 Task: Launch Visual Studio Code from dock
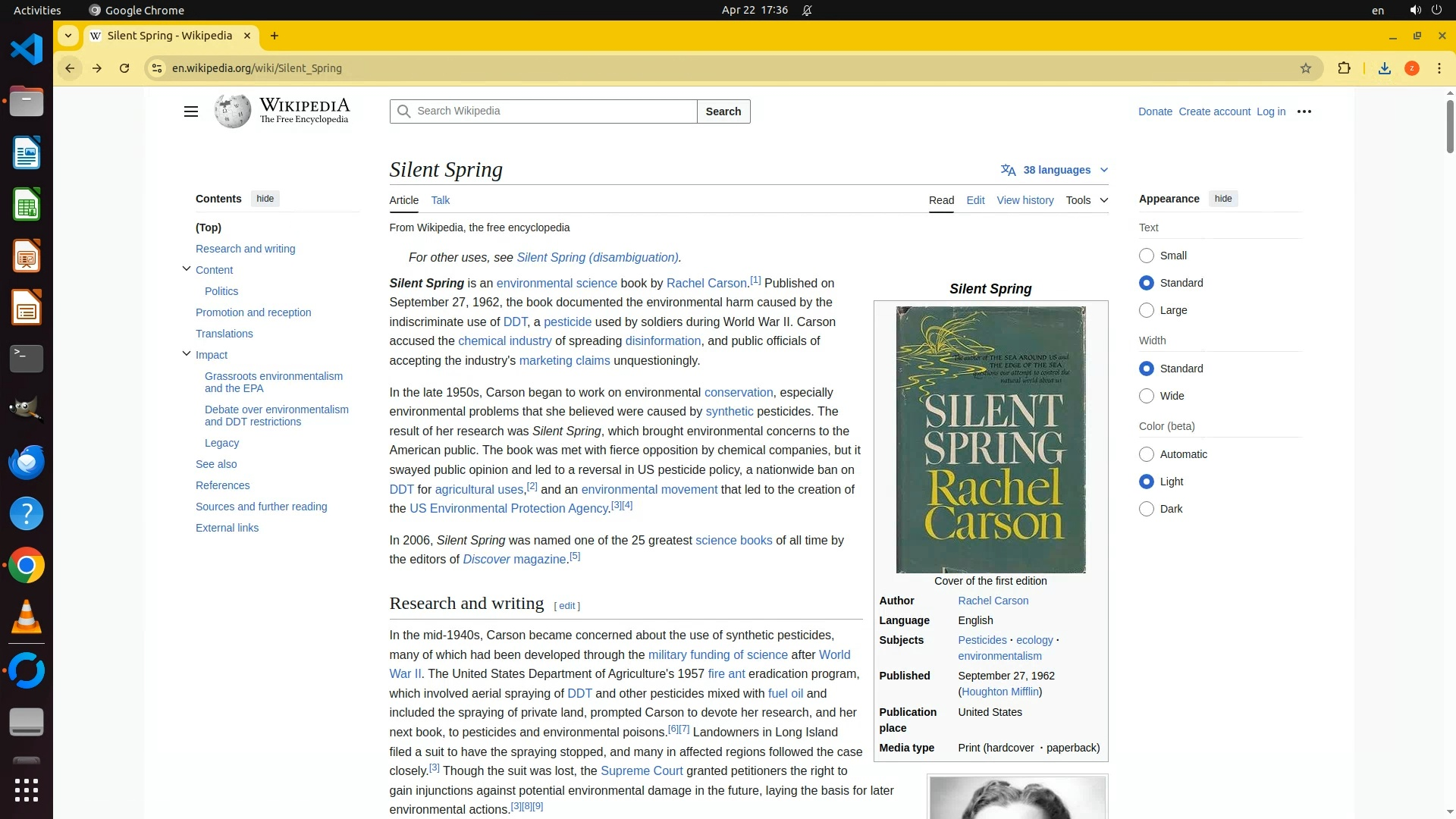coord(27,50)
